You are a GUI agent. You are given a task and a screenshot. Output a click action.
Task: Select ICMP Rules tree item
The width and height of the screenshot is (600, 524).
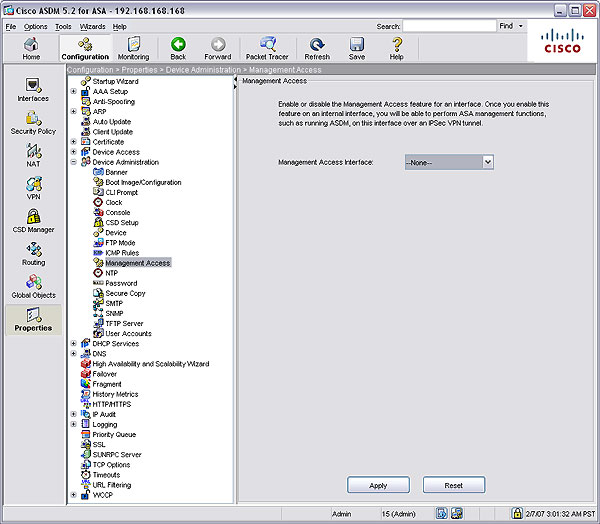pos(122,253)
